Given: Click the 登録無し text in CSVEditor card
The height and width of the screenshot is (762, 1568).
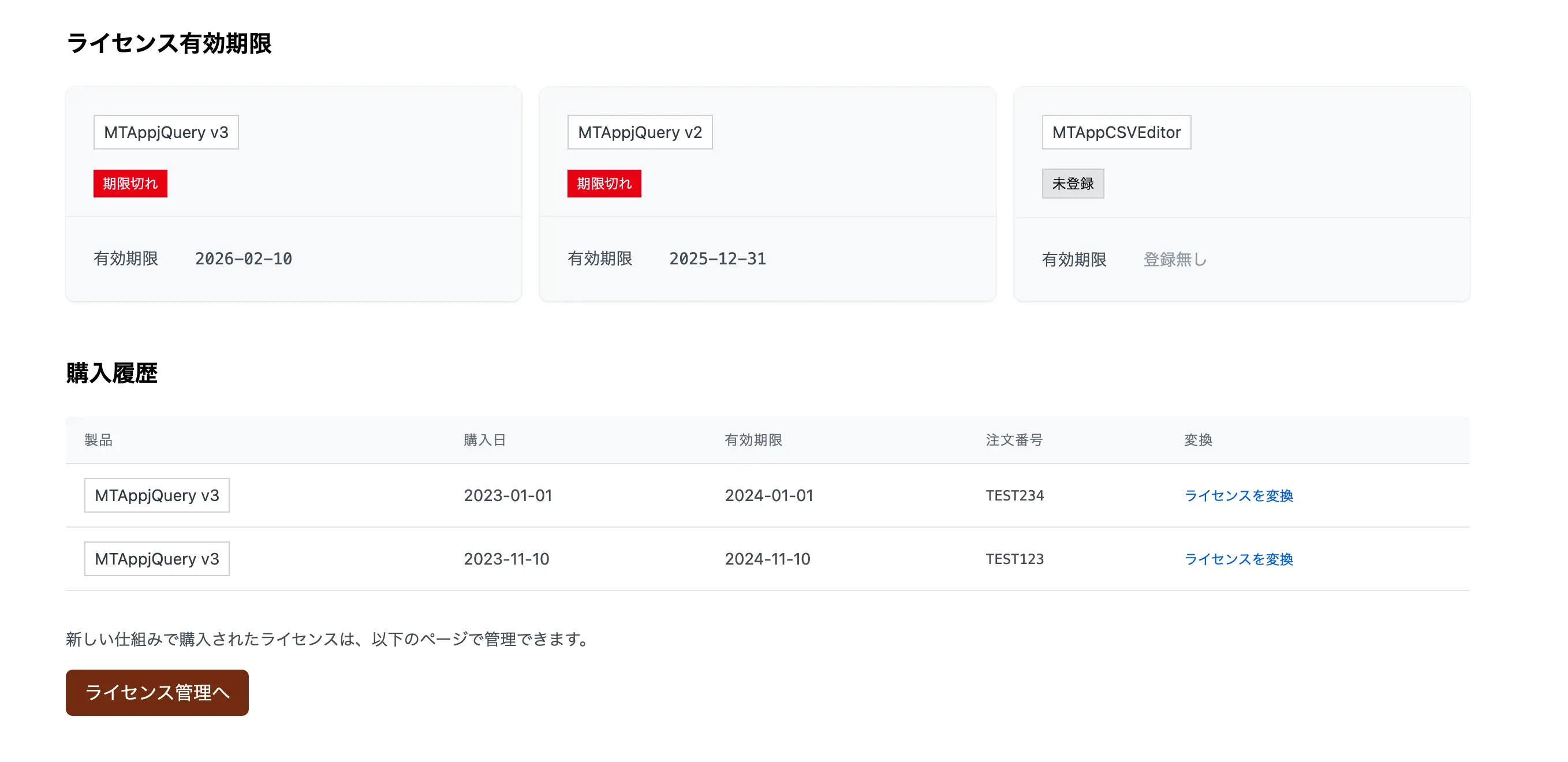Looking at the screenshot, I should coord(1174,259).
